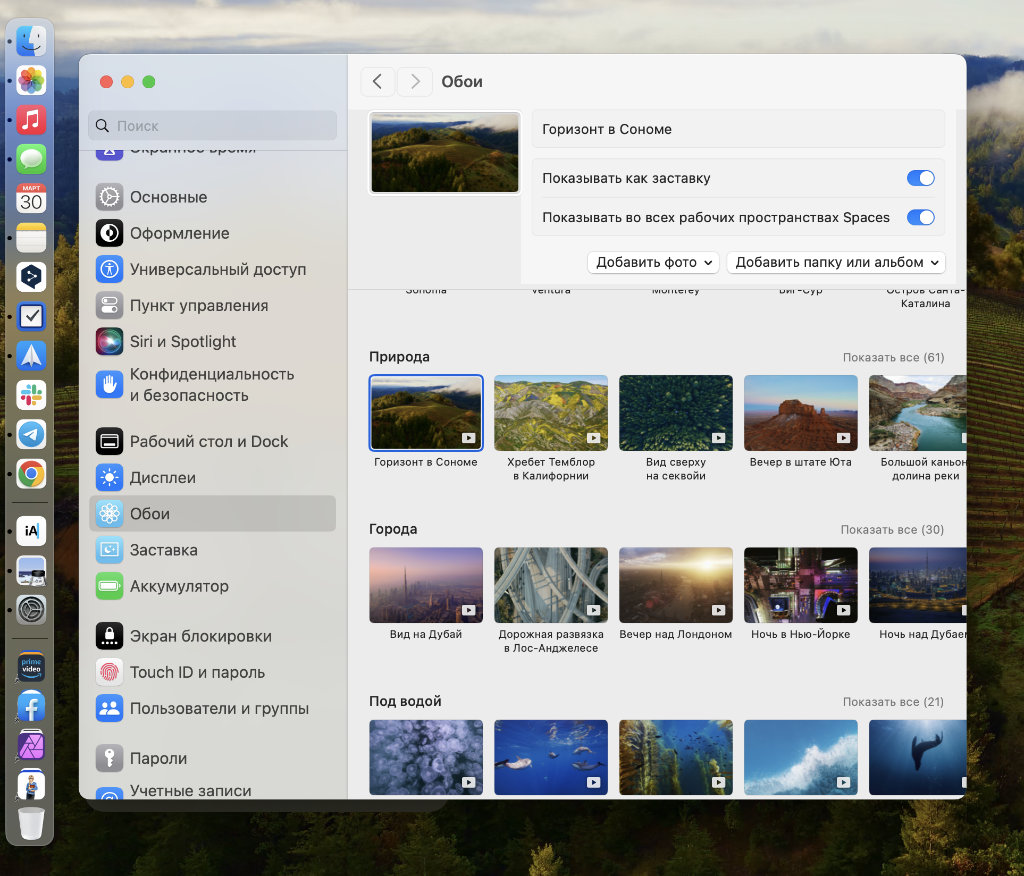Image resolution: width=1024 pixels, height=876 pixels.
Task: Click the Экран блокировки lock icon
Action: [x=109, y=636]
